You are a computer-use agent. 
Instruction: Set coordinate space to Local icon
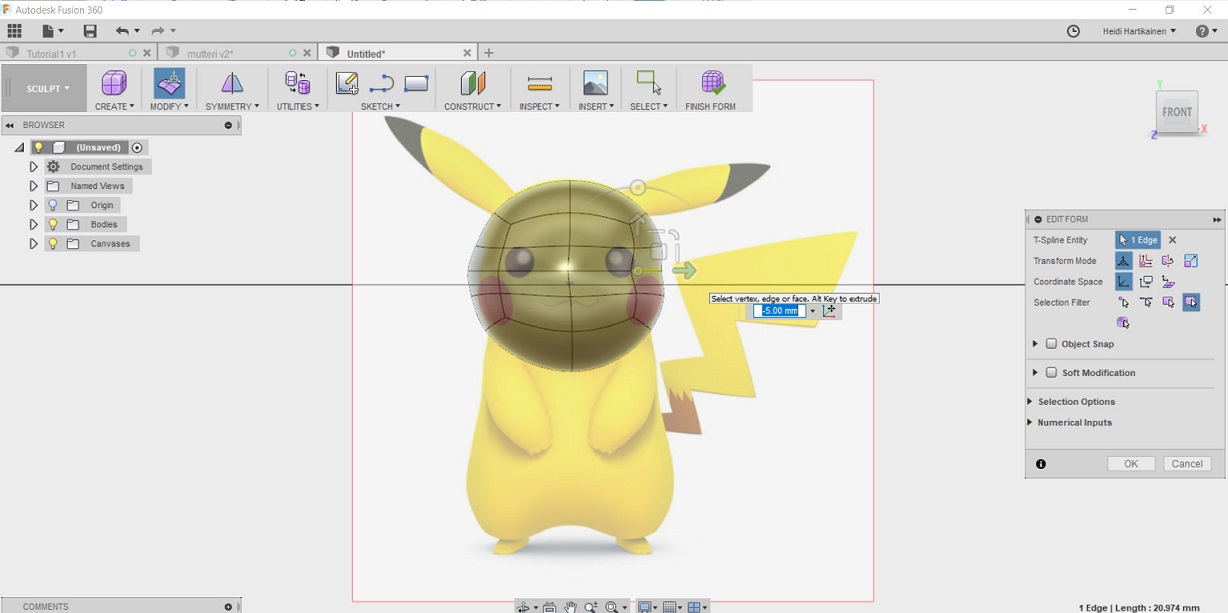coord(1168,282)
